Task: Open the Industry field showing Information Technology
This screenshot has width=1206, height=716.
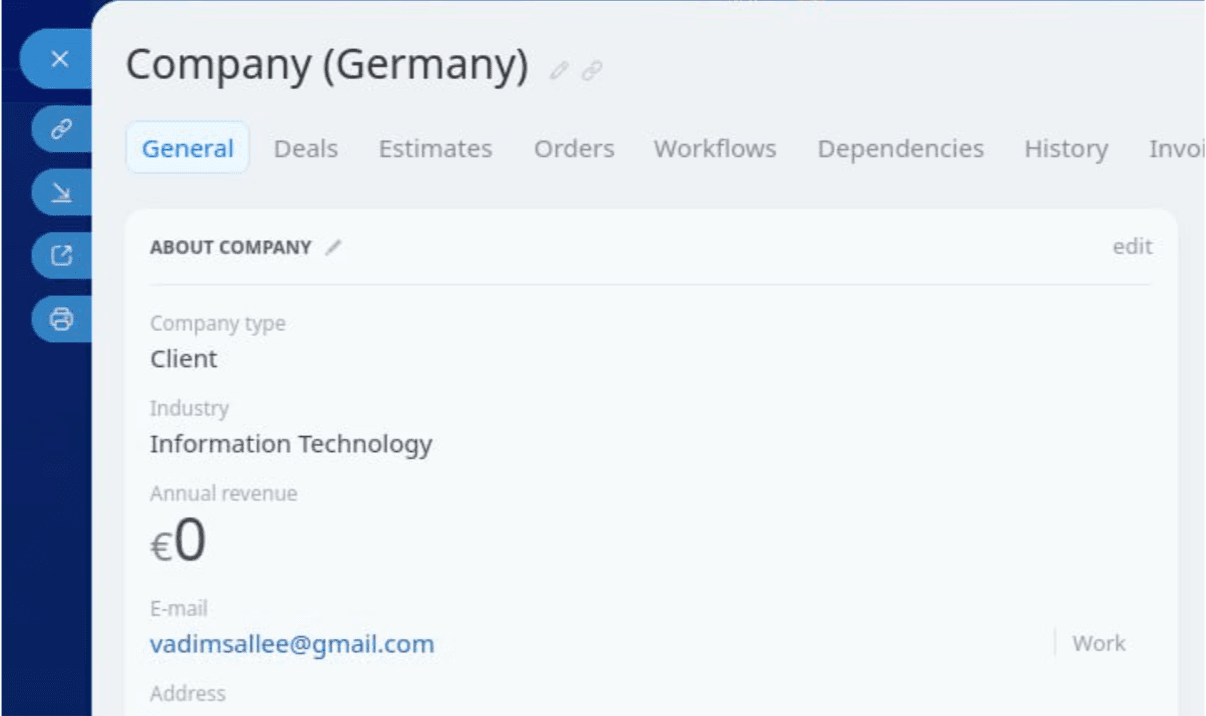Action: [x=291, y=444]
